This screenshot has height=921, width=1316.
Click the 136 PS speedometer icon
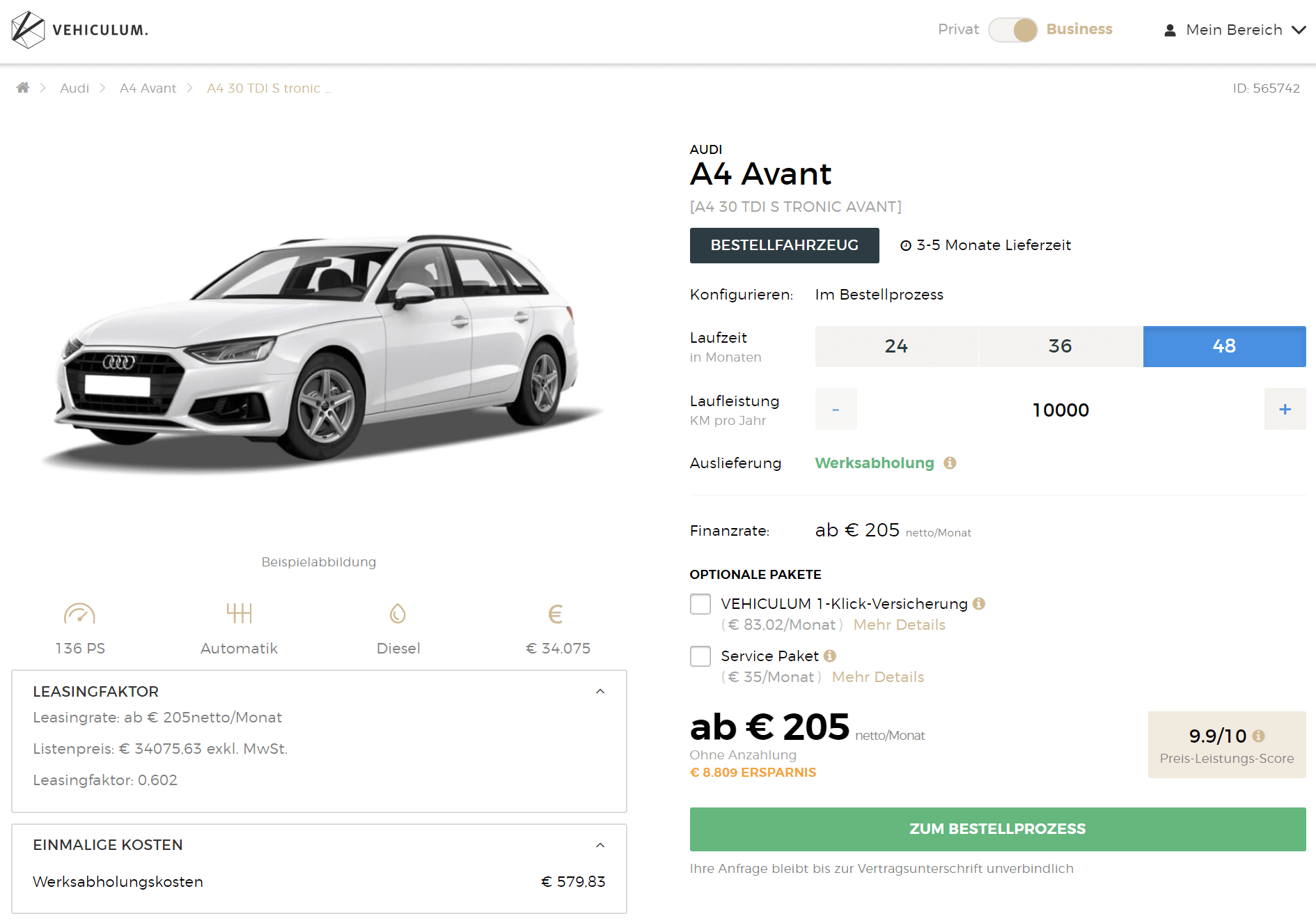point(79,614)
